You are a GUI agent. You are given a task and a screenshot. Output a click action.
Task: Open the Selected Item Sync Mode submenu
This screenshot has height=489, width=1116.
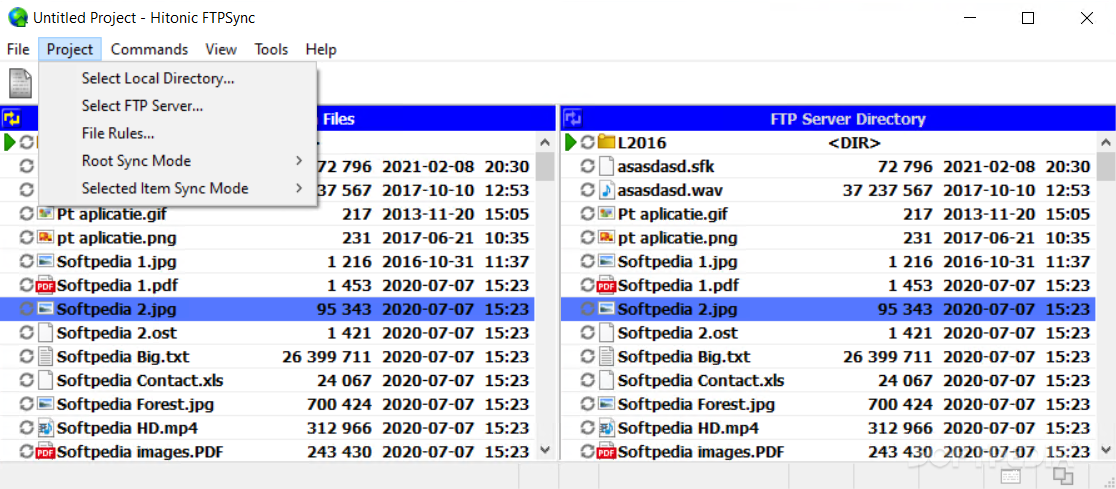point(178,189)
